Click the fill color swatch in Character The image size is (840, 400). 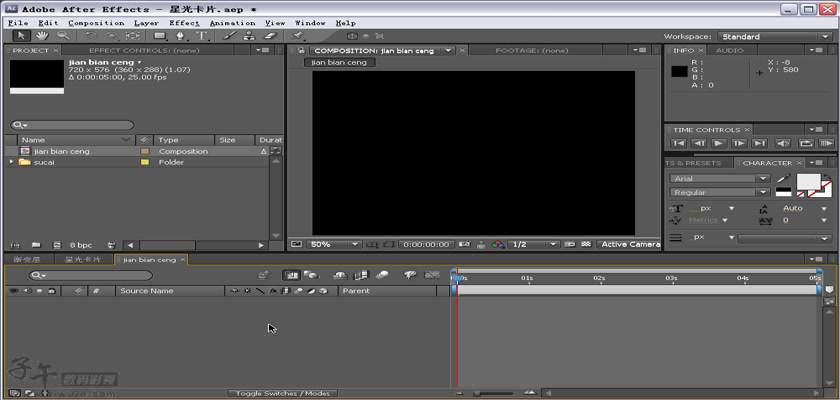(x=808, y=182)
